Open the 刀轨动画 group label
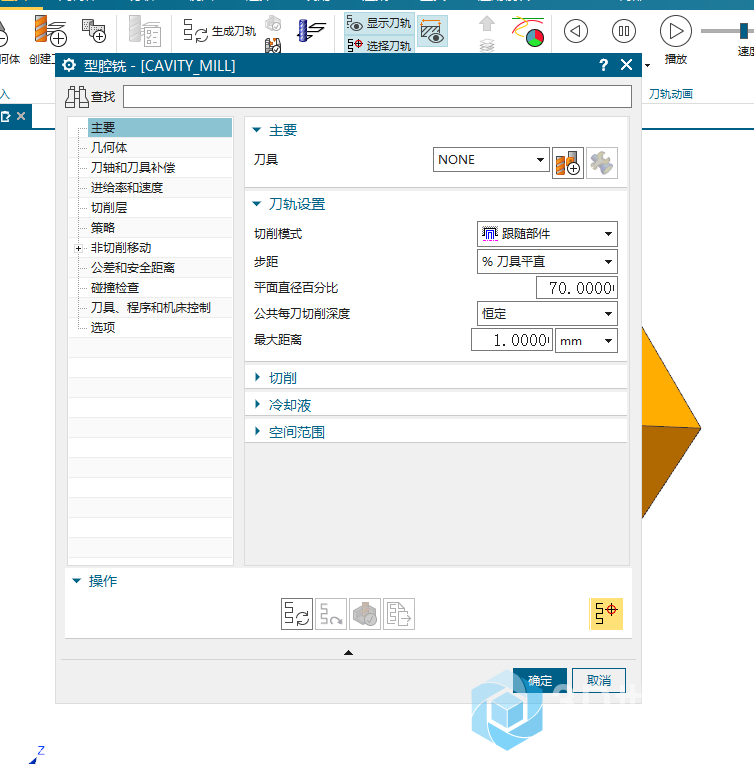The width and height of the screenshot is (754, 764). (671, 94)
